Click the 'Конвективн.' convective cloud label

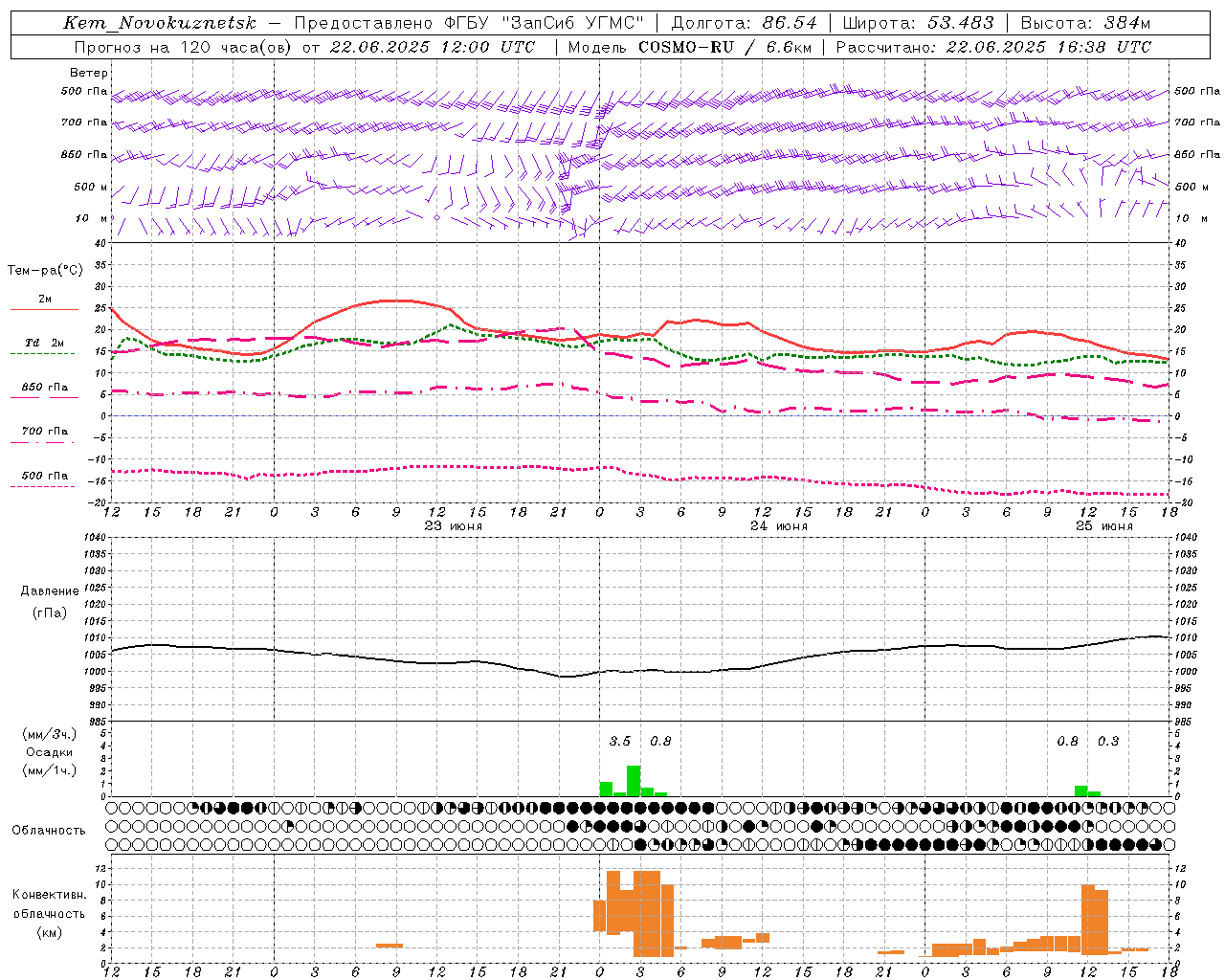(x=50, y=895)
